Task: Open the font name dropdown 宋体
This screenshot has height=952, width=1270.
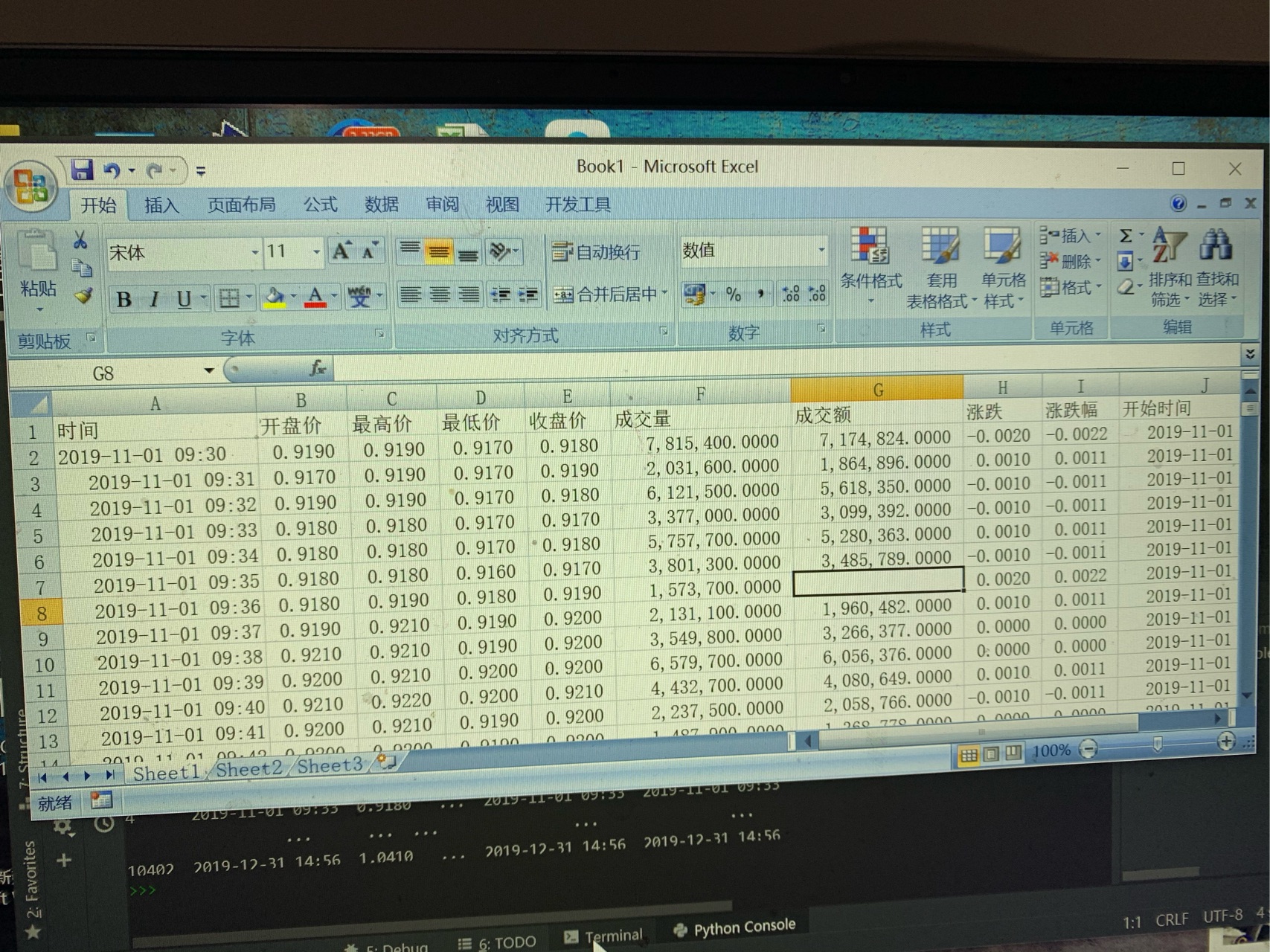Action: point(254,253)
